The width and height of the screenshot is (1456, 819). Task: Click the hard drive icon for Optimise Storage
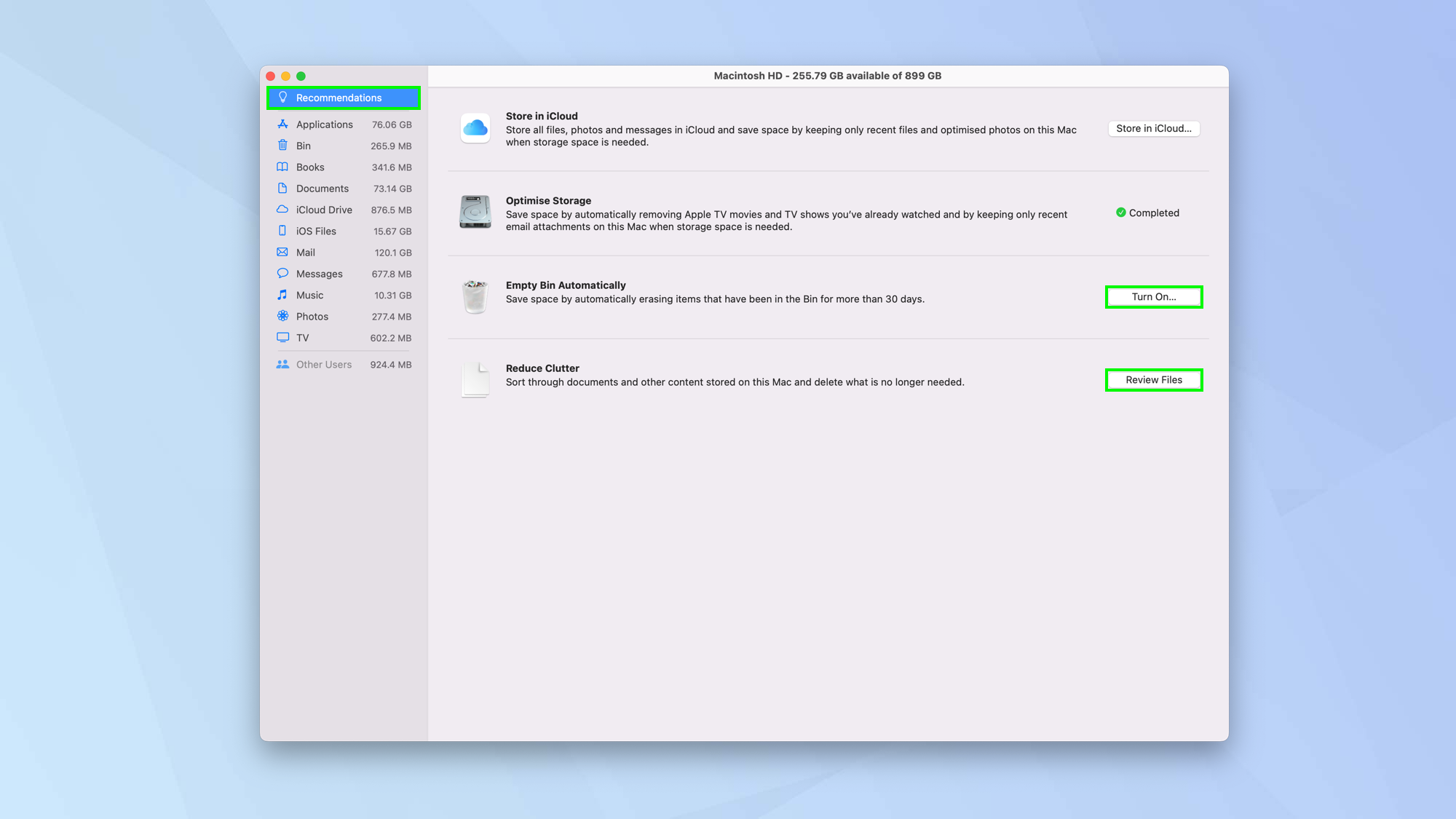[x=475, y=213]
